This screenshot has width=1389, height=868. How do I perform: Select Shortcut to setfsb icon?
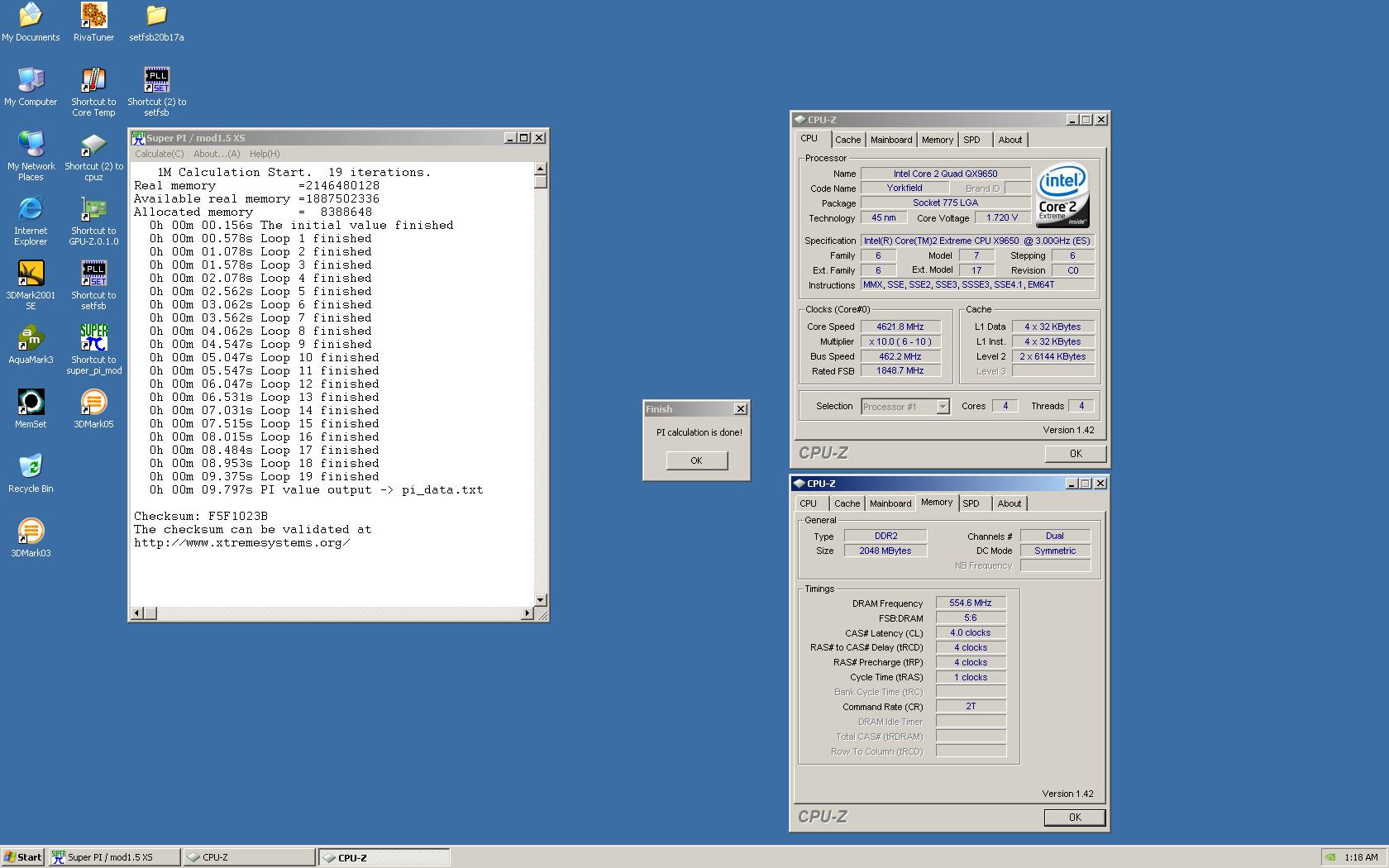93,285
